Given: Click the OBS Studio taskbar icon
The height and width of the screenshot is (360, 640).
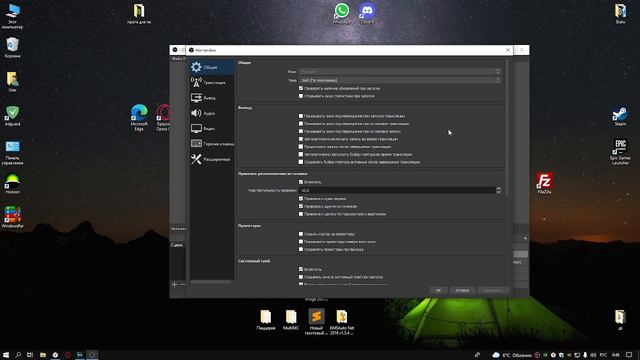Looking at the screenshot, I should 93,355.
